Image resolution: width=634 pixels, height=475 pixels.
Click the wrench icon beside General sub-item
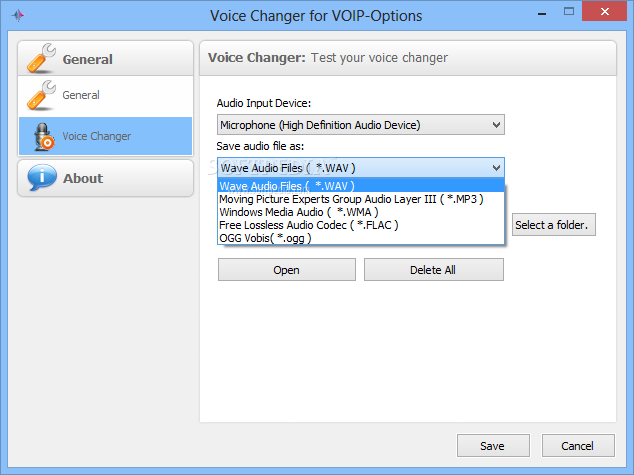(x=41, y=95)
